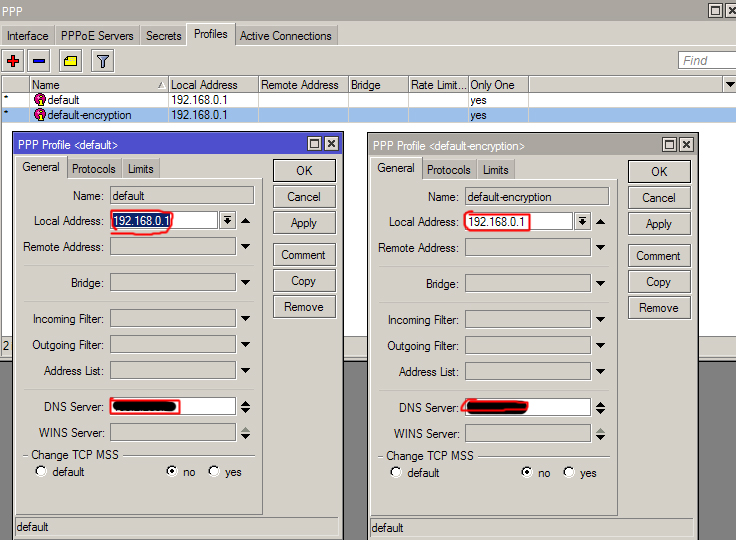The width and height of the screenshot is (736, 540).
Task: Select 'yes' Change TCP MSS in default profile
Action: coord(214,471)
